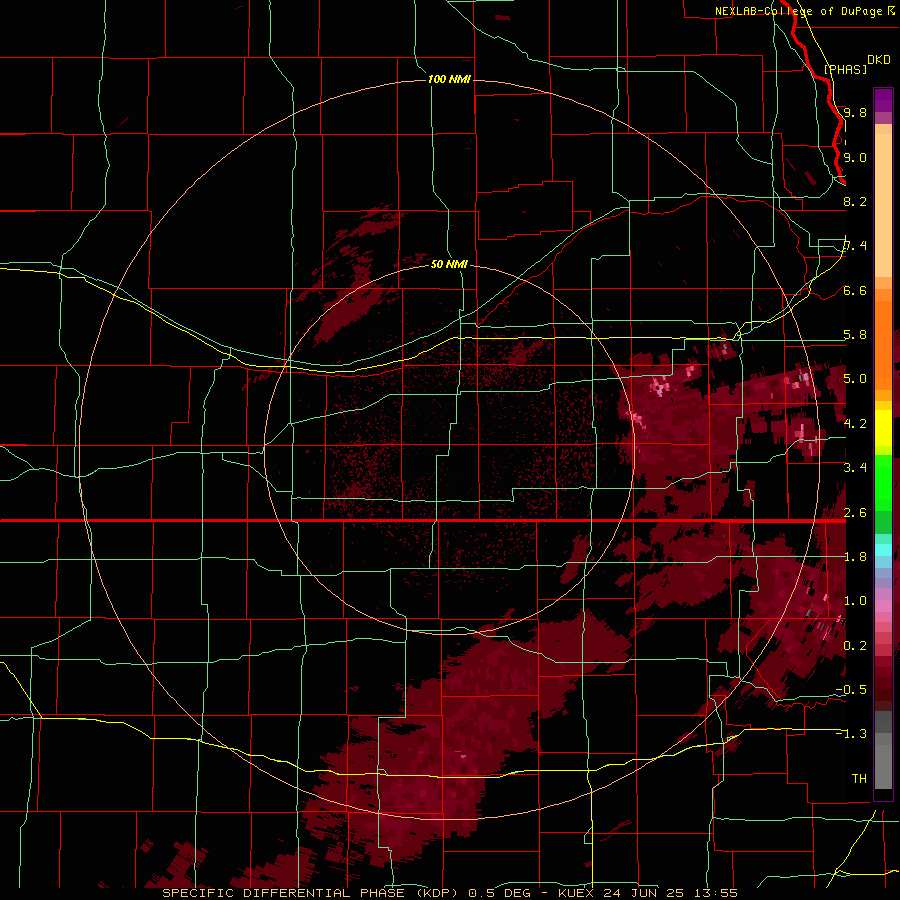The image size is (900, 900).
Task: Click the 5.8 value on the scale
Action: pos(855,335)
